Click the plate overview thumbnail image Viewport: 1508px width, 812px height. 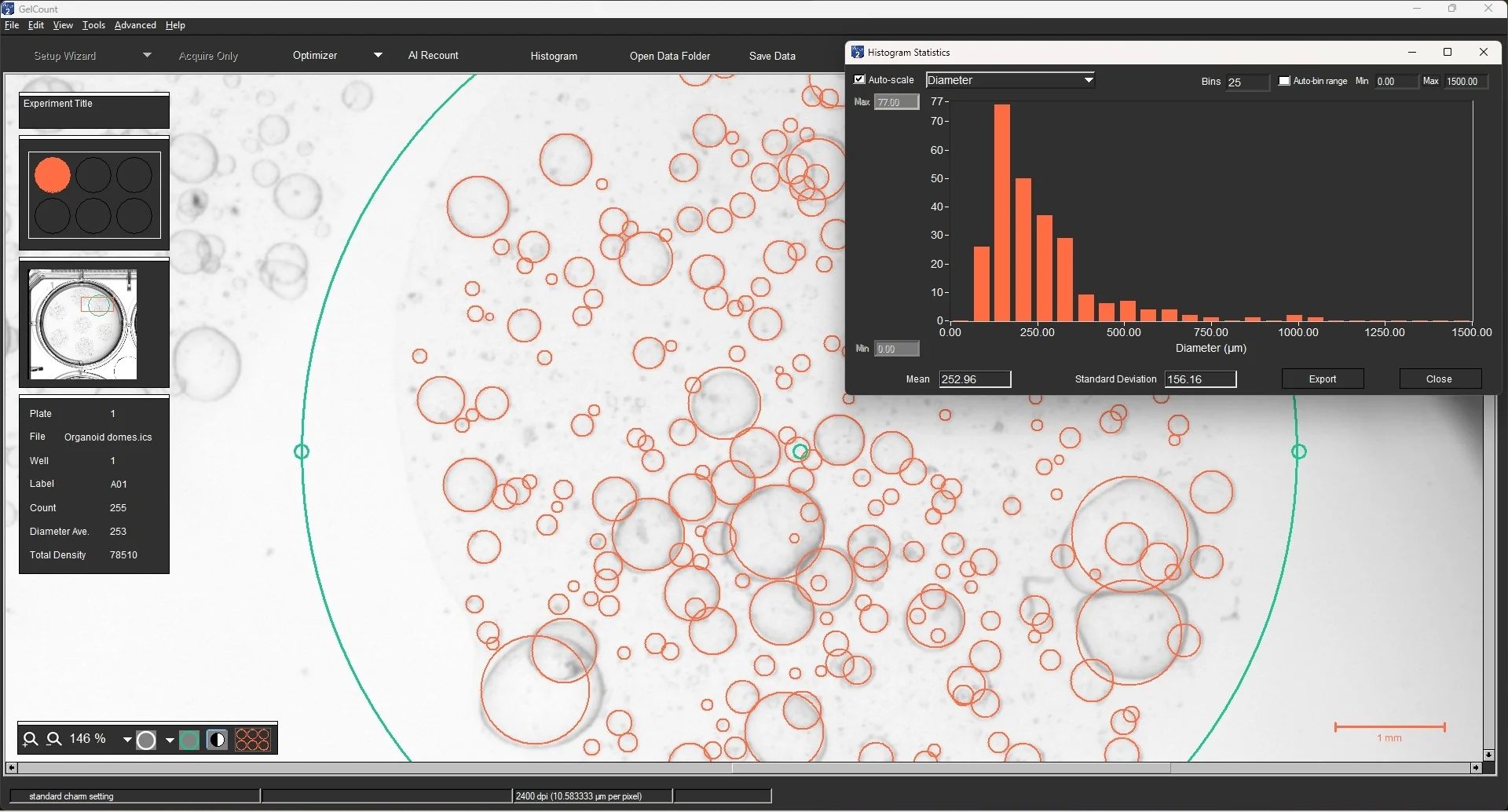click(x=82, y=324)
